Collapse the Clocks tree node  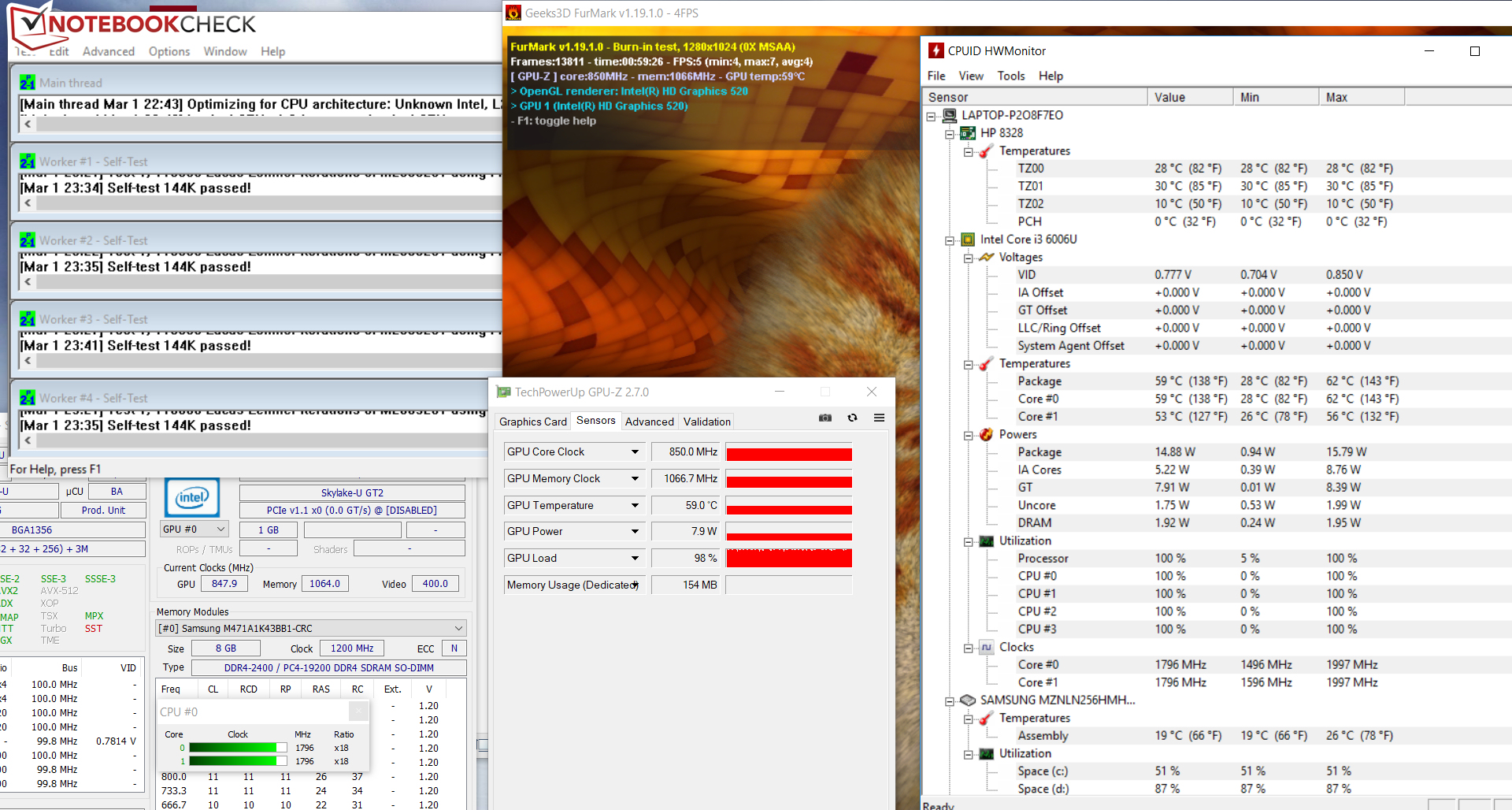(968, 648)
